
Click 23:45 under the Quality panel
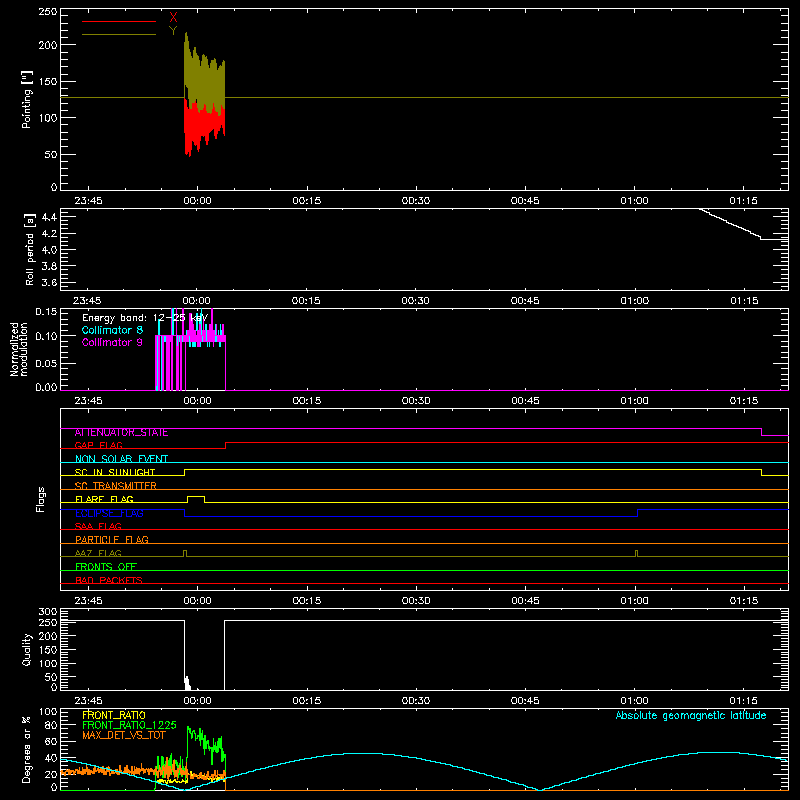88,701
